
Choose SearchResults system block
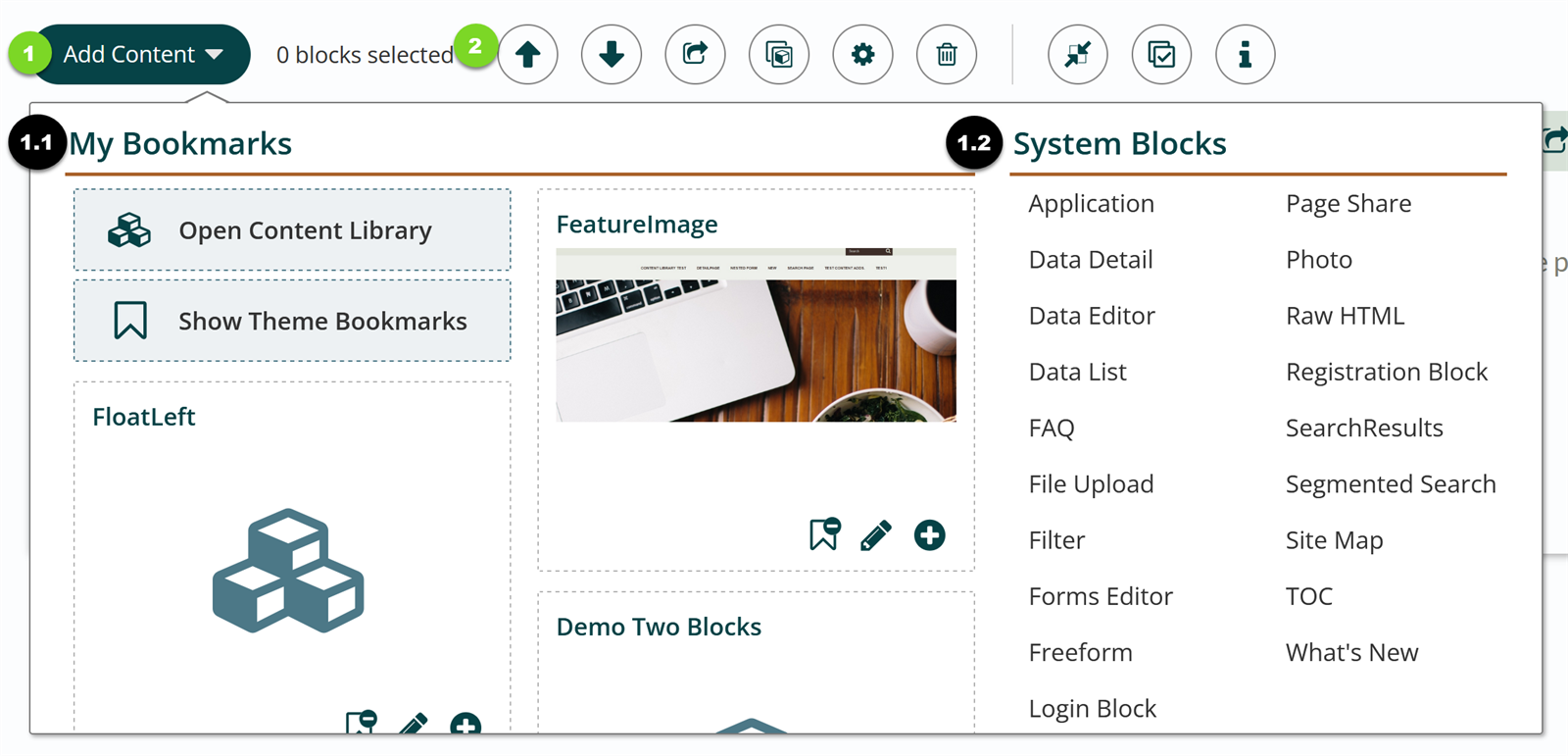pos(1364,428)
